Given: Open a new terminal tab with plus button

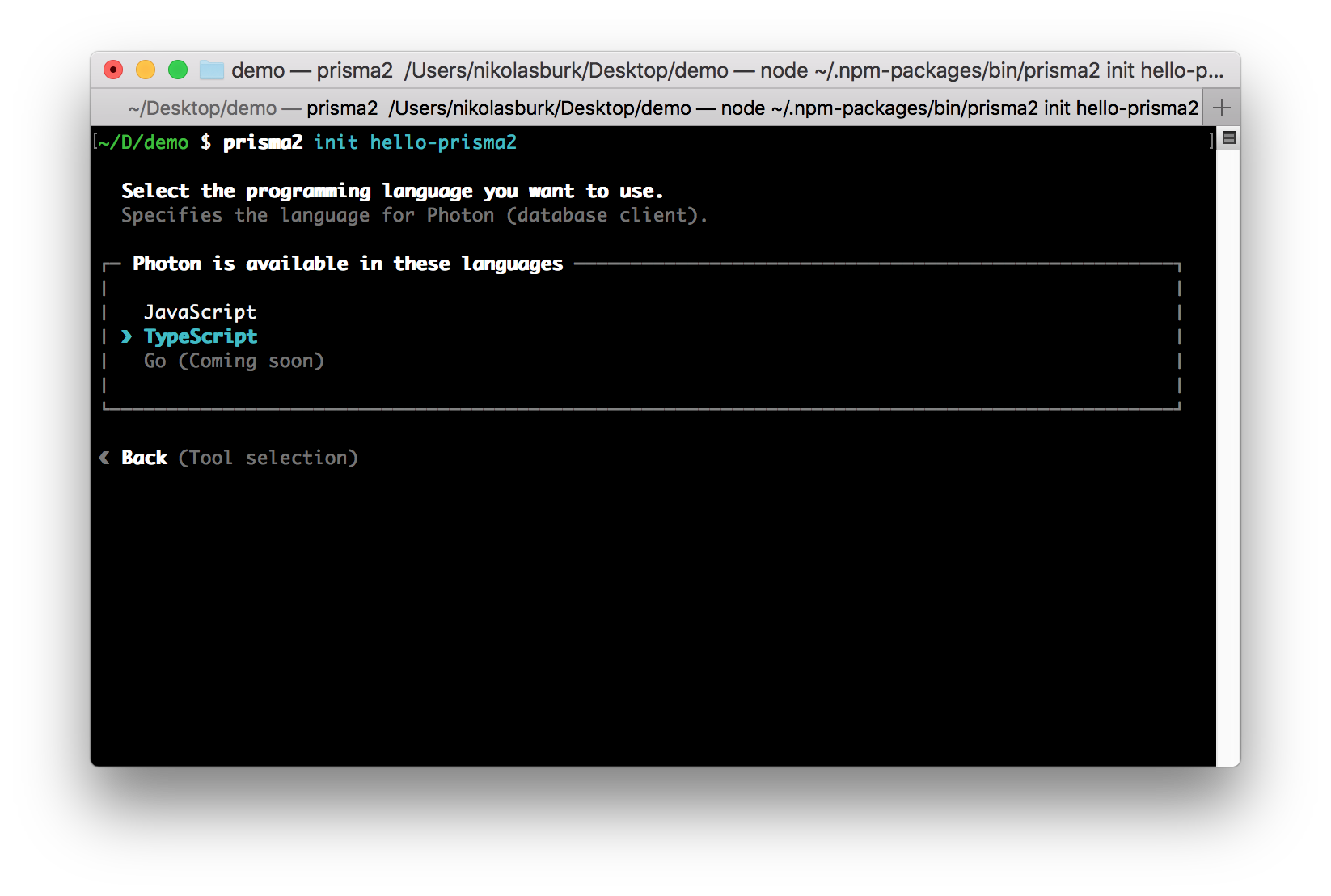Looking at the screenshot, I should pyautogui.click(x=1222, y=108).
